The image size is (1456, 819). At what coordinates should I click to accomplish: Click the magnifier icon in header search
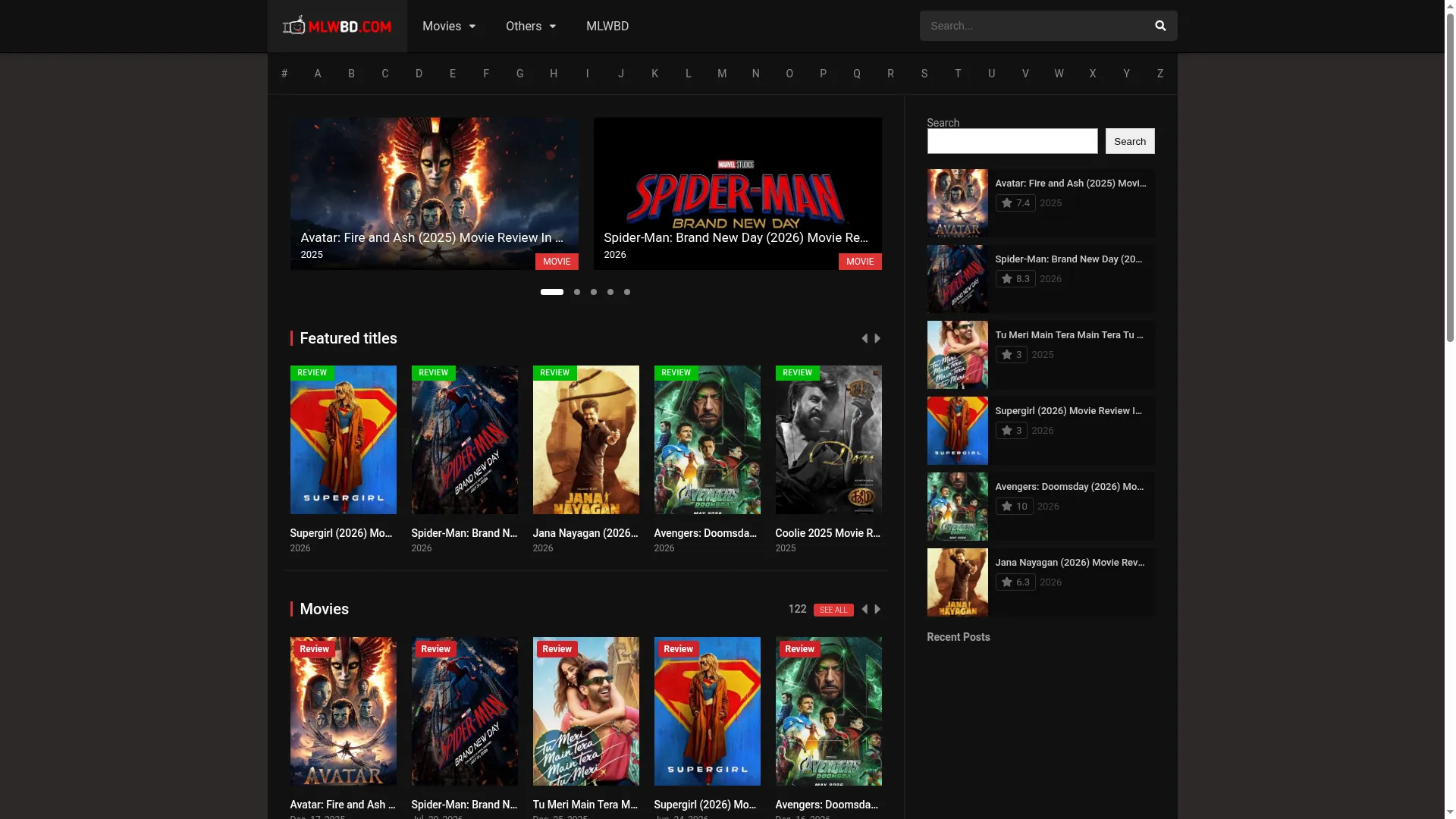pos(1160,26)
